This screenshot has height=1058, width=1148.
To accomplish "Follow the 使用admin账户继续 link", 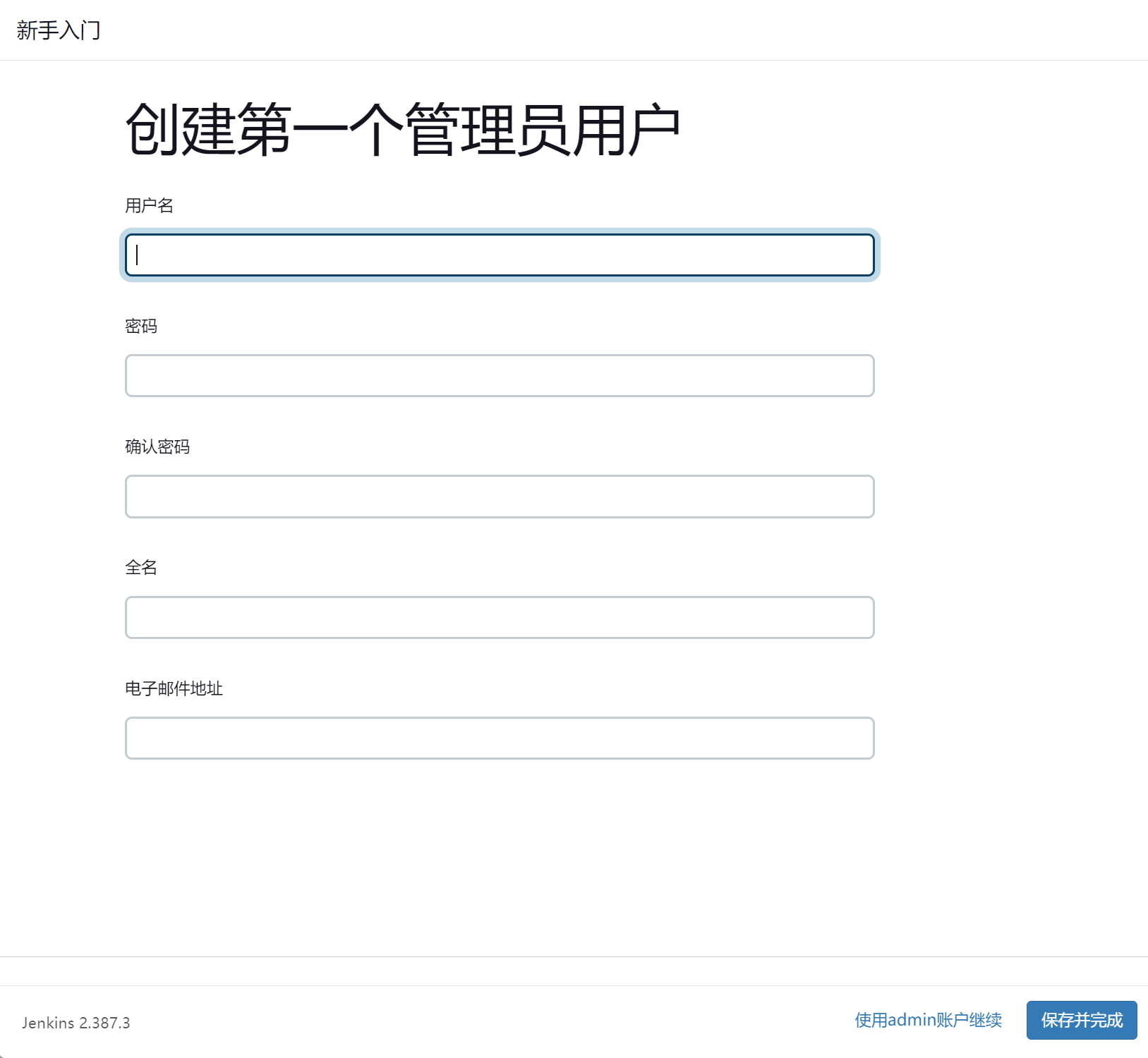I will pos(929,1020).
